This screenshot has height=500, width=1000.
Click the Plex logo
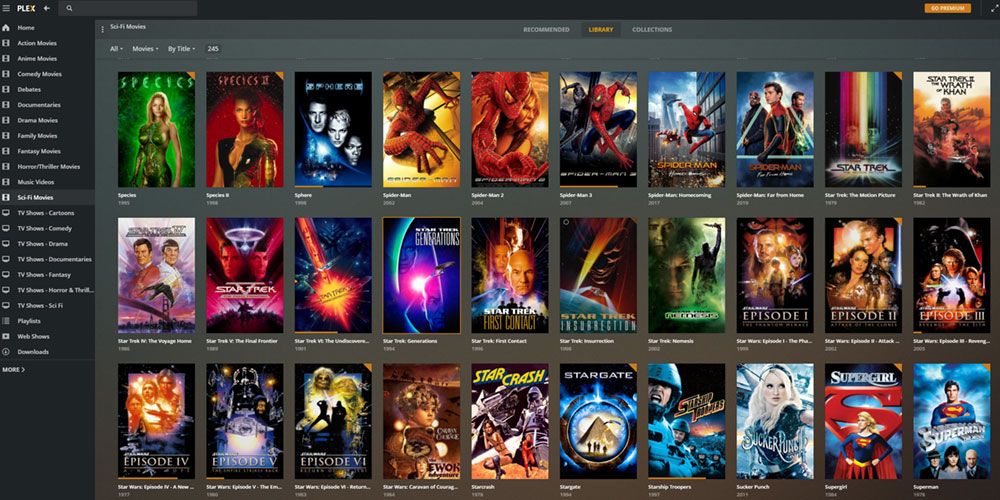[x=26, y=8]
